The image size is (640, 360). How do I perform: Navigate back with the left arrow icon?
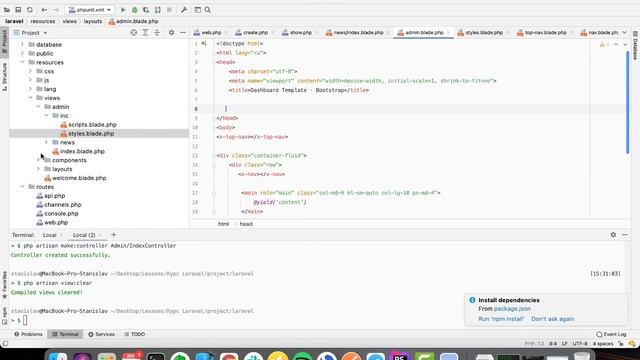click(44, 10)
